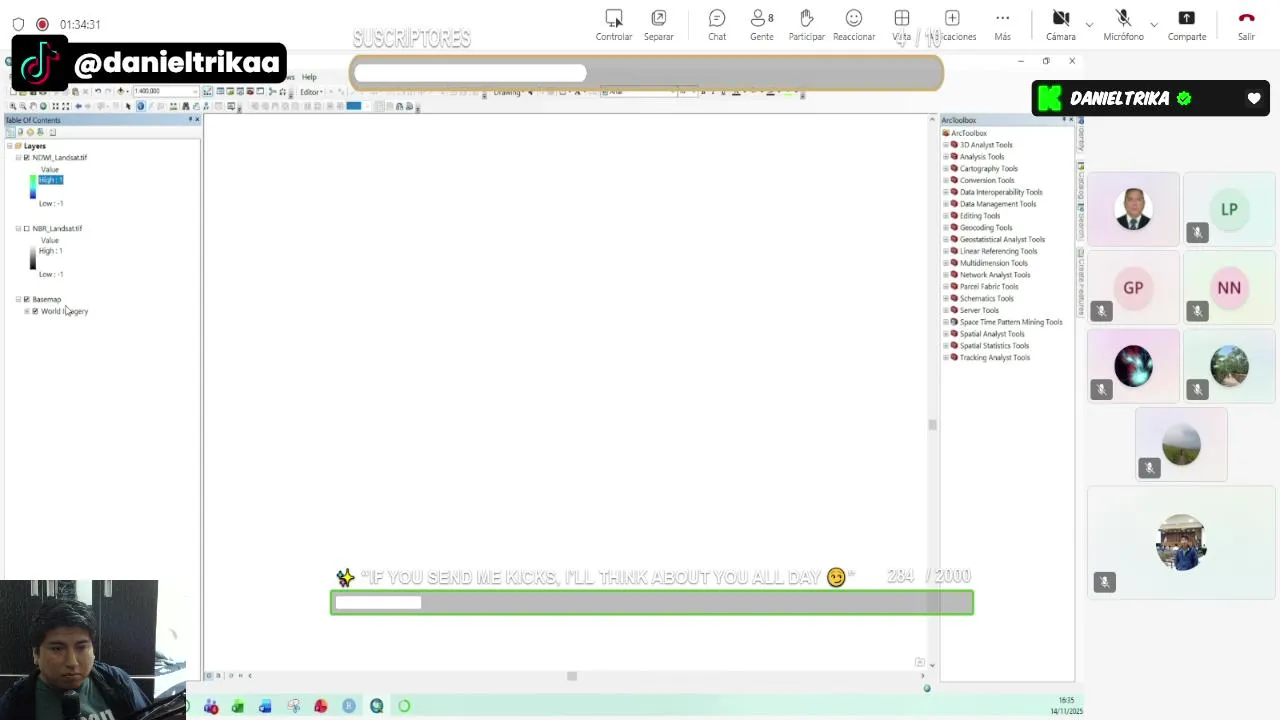Select Data Management Tools toolbox
1280x720 pixels.
pyautogui.click(x=998, y=204)
